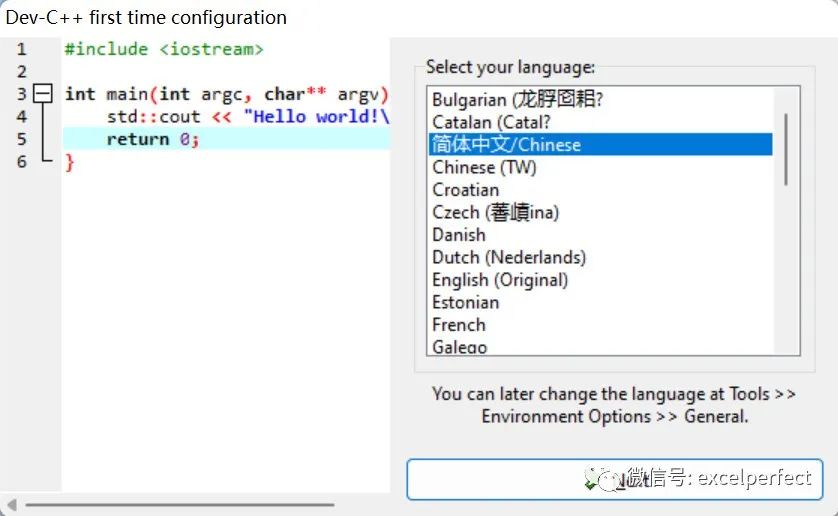Viewport: 838px width, 516px height.
Task: Click the highlighted return 0; line
Action: pos(227,139)
